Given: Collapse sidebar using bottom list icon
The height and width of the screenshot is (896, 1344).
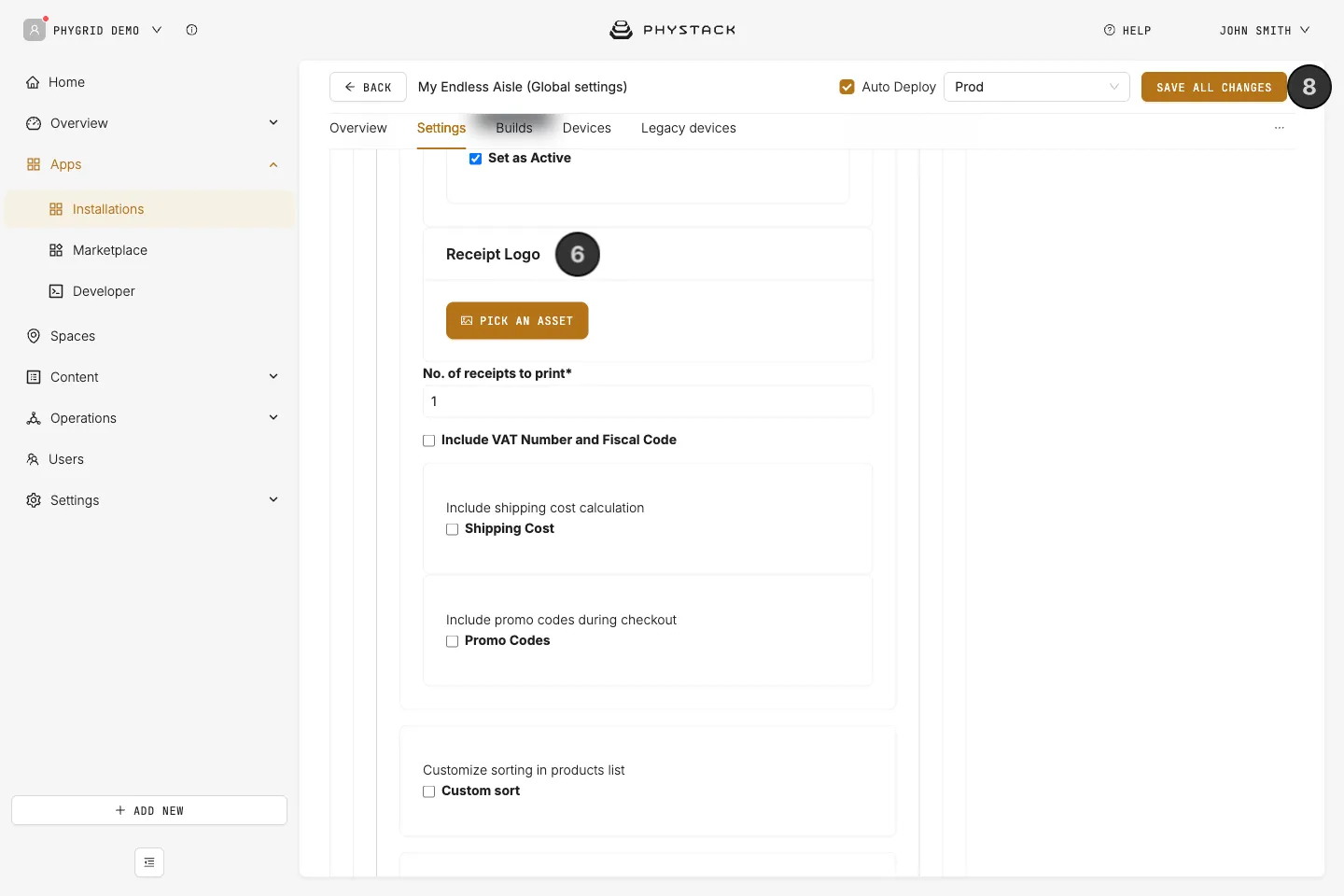Looking at the screenshot, I should [149, 862].
